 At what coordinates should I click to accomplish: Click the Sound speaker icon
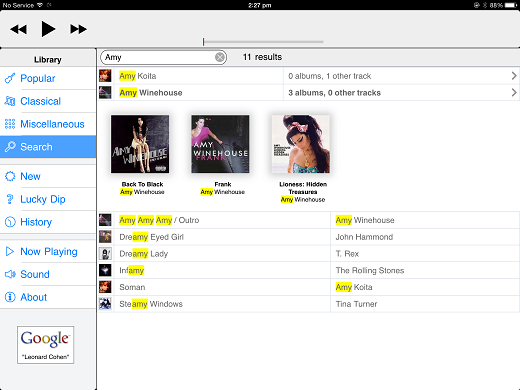click(10, 274)
